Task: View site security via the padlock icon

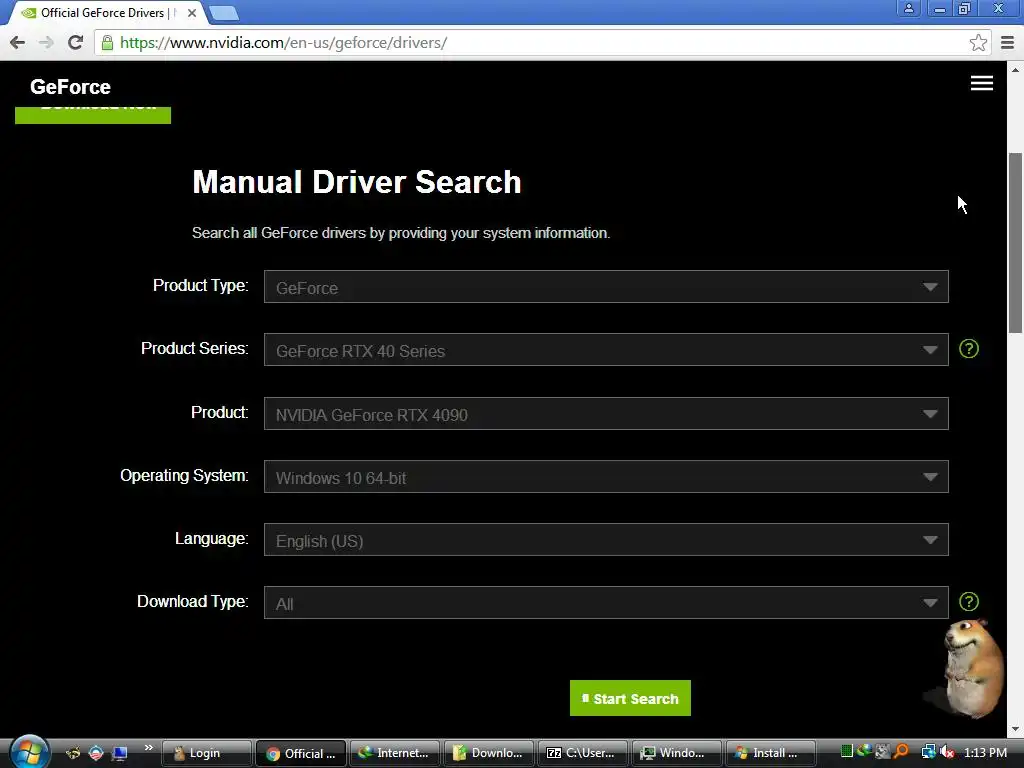Action: click(x=107, y=42)
